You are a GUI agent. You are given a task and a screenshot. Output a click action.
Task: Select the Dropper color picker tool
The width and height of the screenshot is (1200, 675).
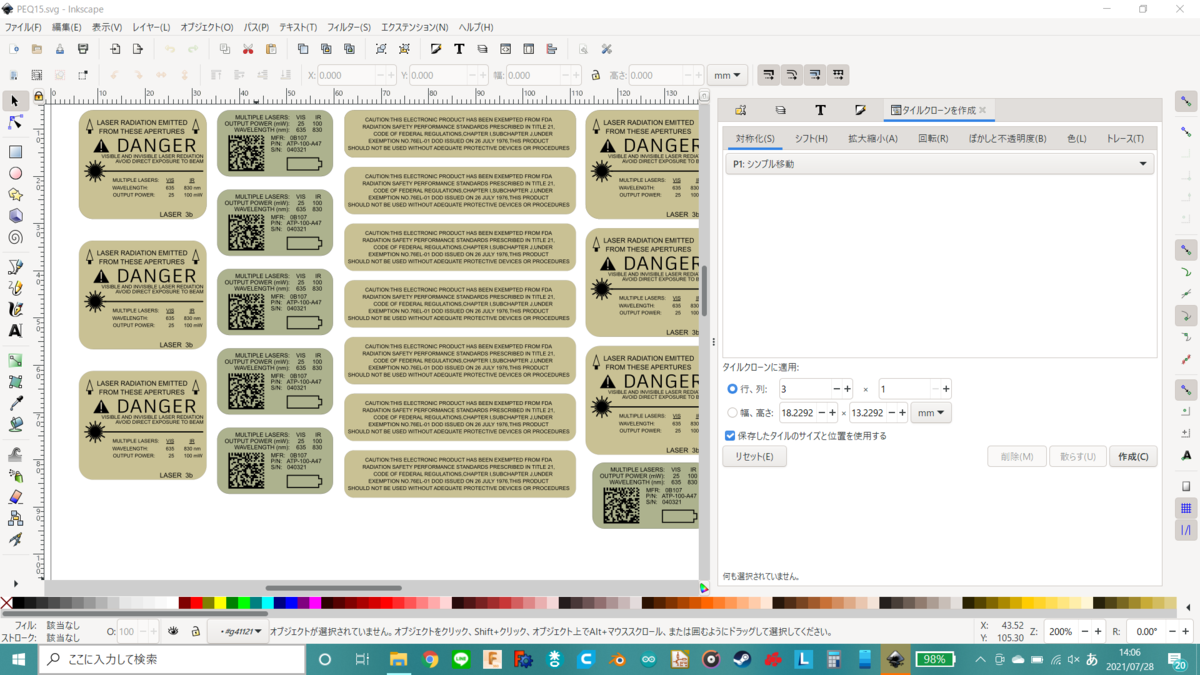pyautogui.click(x=15, y=403)
